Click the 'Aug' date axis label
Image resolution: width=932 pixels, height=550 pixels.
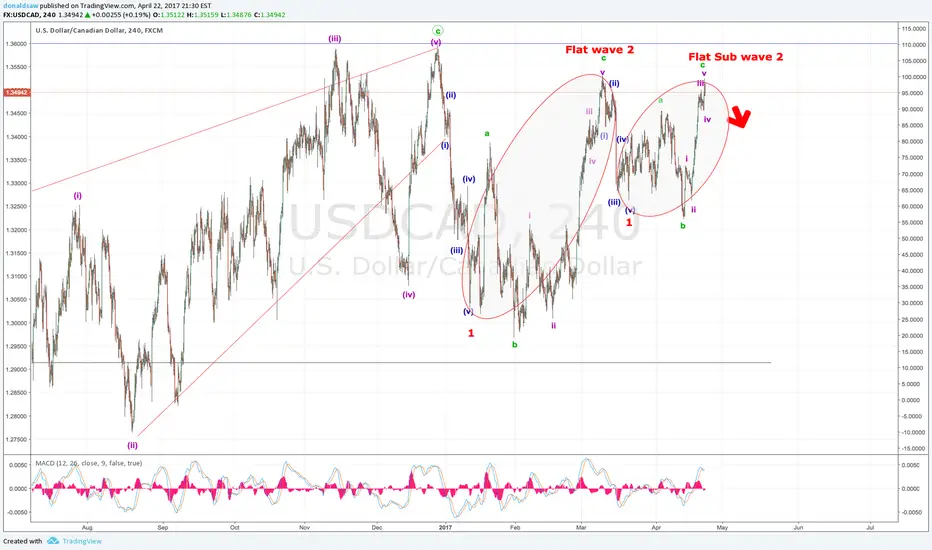(87, 527)
